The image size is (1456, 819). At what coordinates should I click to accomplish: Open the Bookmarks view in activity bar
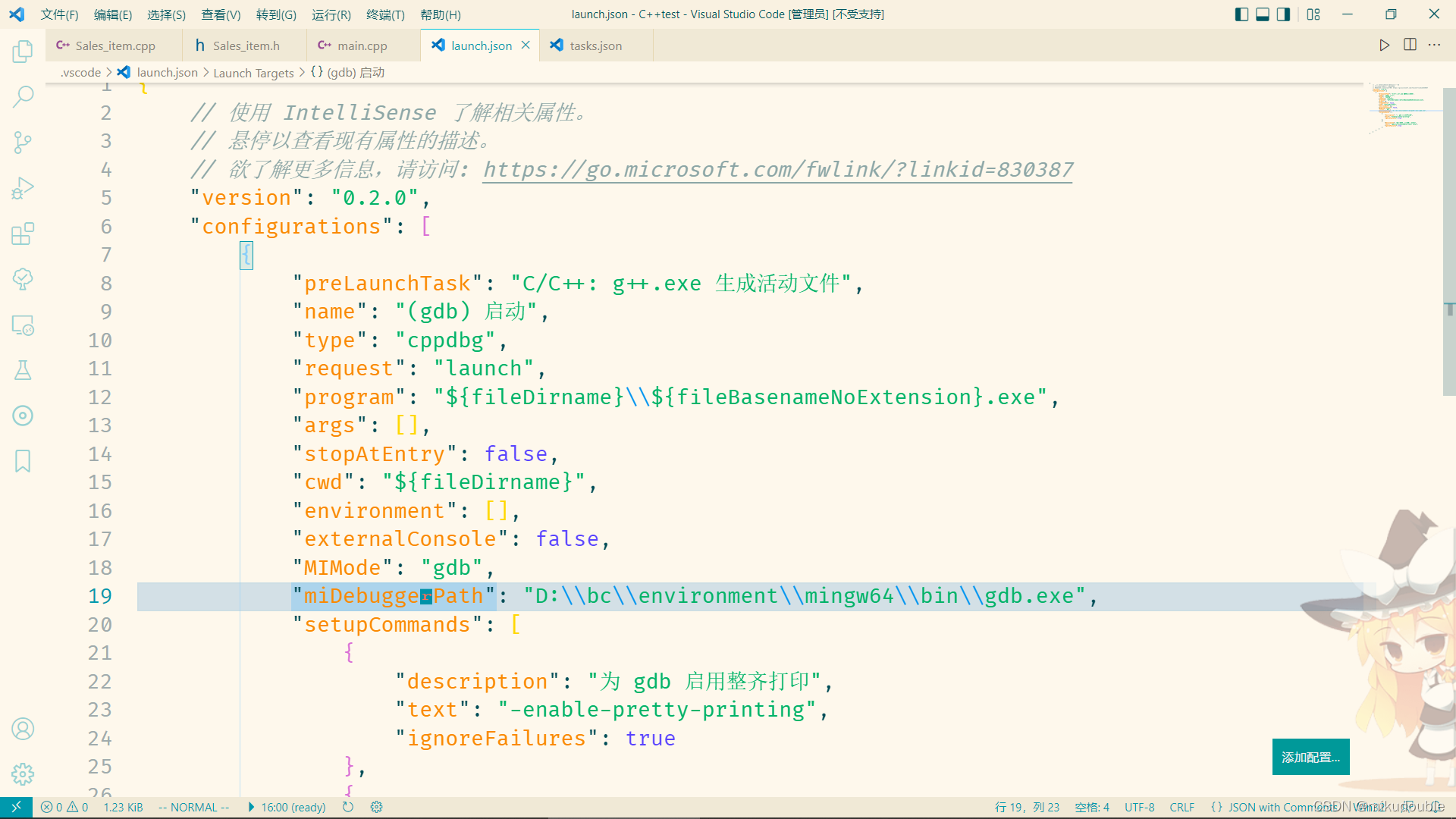(23, 461)
